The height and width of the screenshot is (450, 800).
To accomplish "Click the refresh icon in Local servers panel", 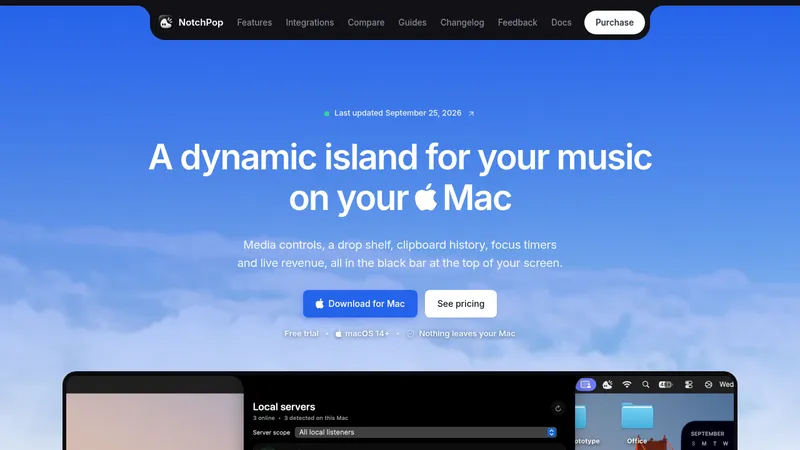I will tap(558, 408).
